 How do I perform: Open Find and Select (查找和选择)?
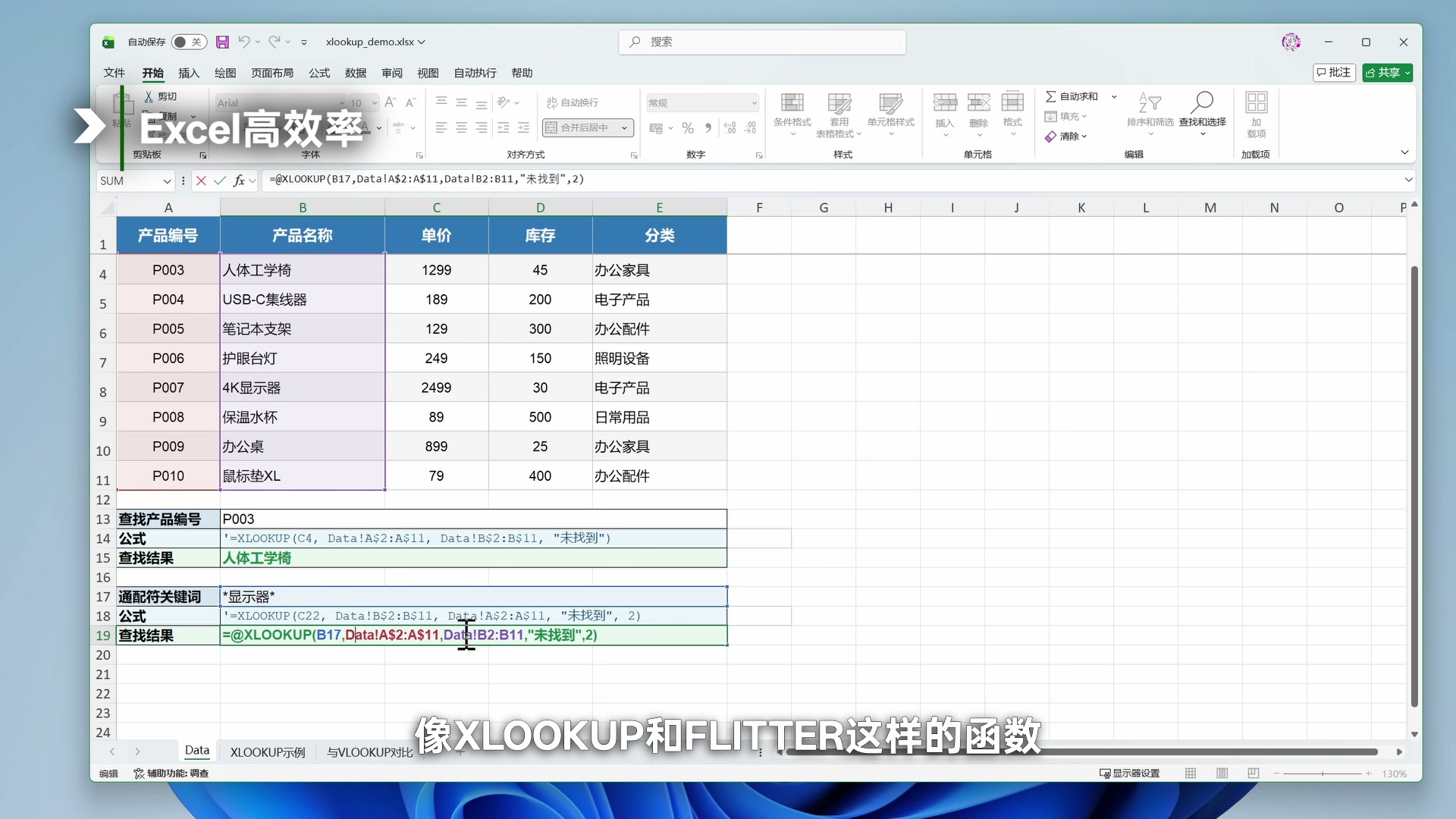[x=1203, y=114]
